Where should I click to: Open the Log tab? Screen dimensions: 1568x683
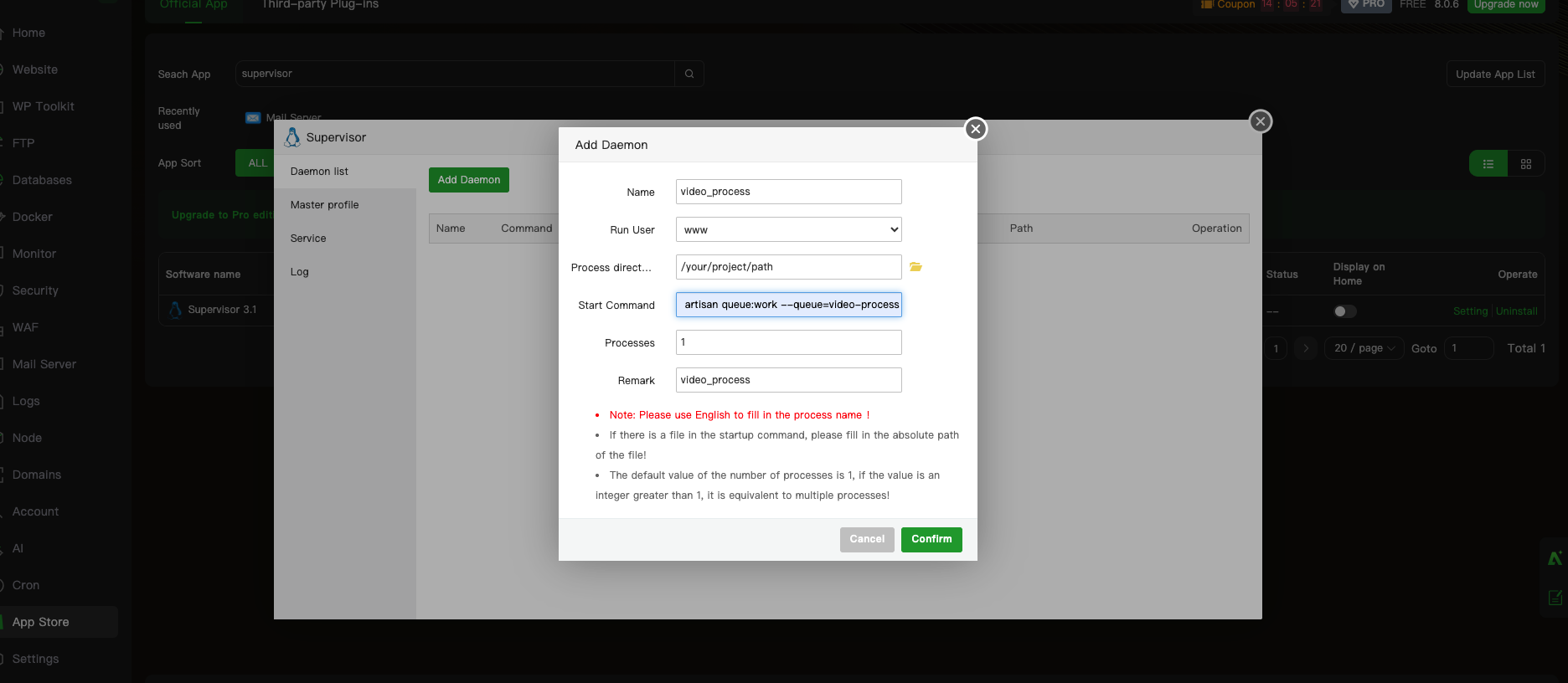[345, 272]
